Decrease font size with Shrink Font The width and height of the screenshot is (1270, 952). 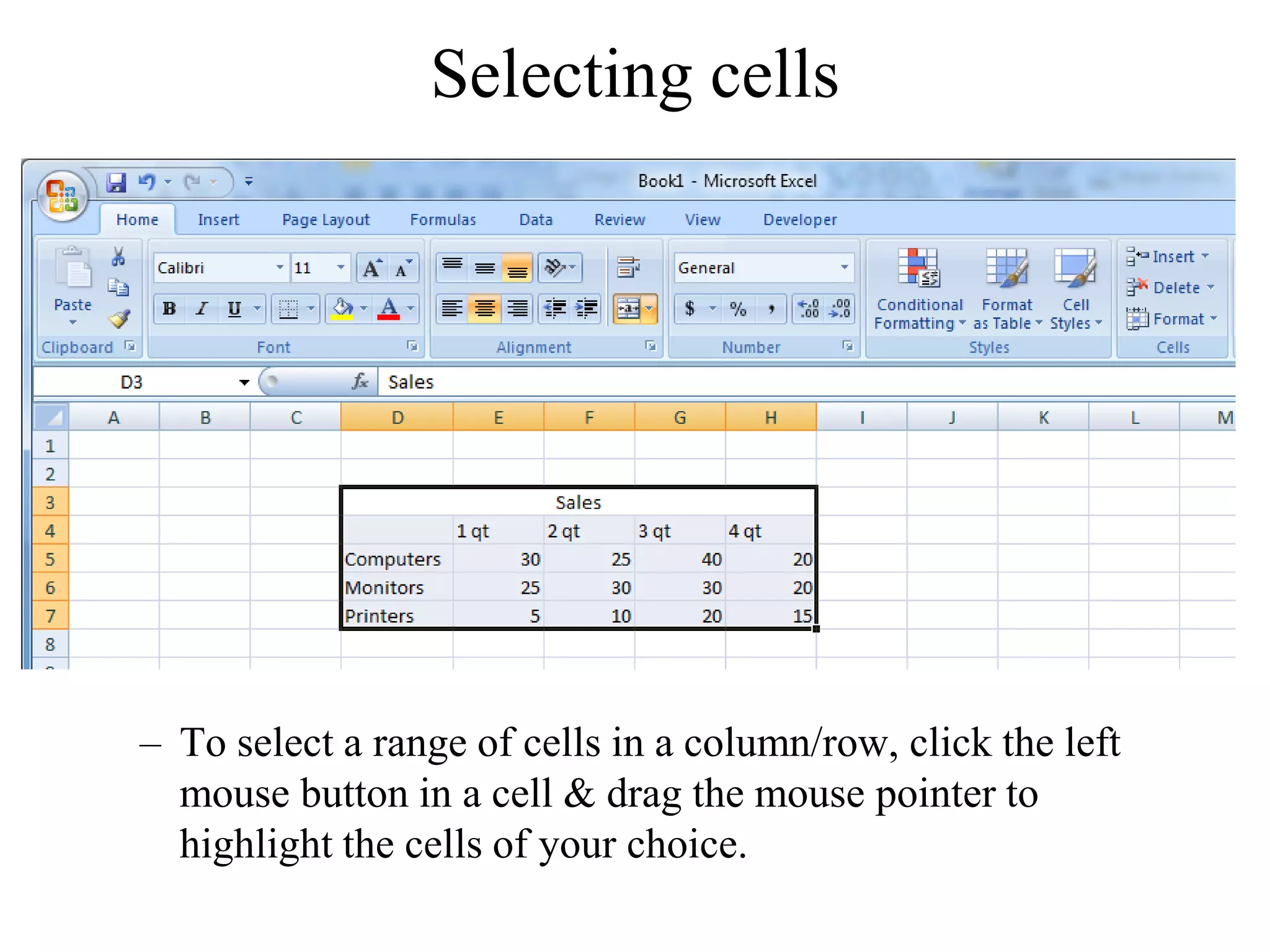point(403,268)
